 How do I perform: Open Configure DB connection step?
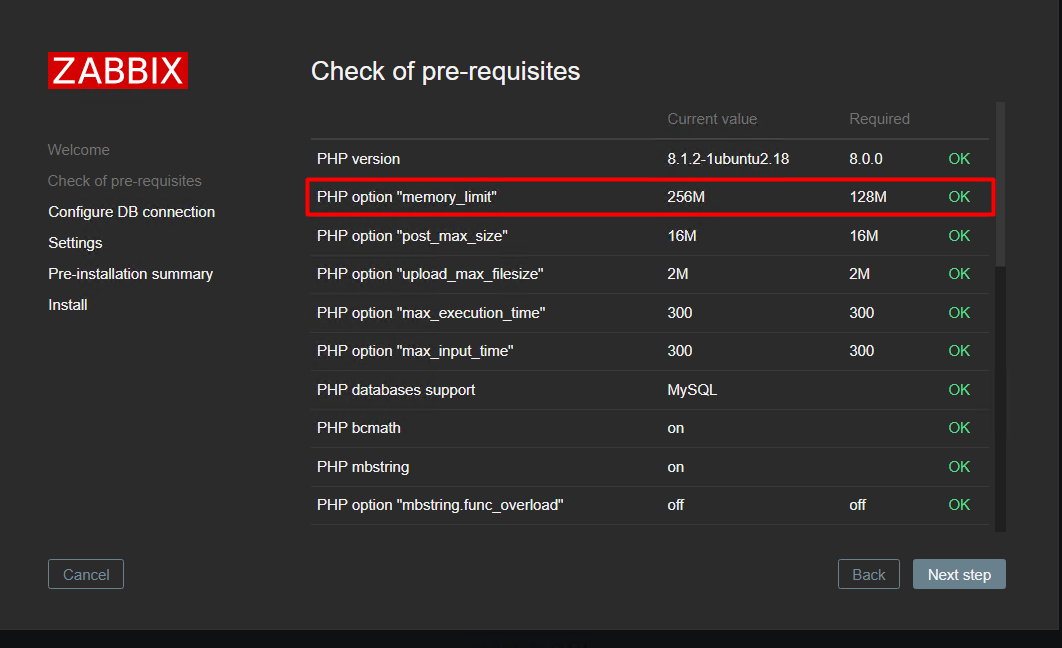(131, 212)
